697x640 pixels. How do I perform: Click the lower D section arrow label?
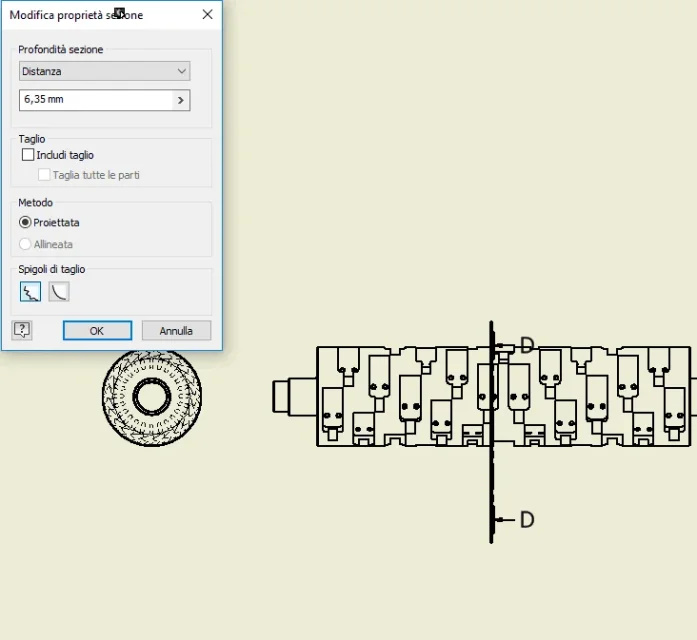527,520
